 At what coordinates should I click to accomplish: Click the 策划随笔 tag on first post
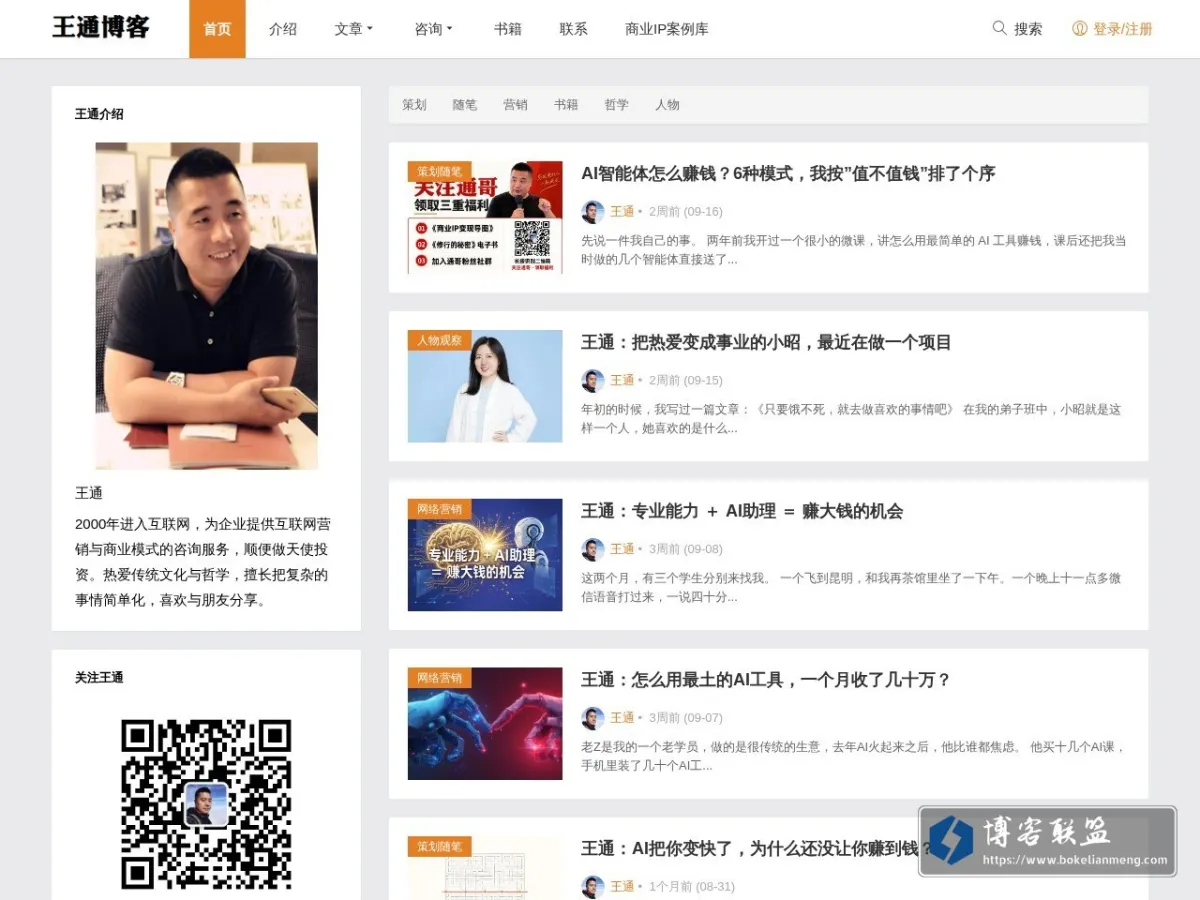click(x=439, y=171)
